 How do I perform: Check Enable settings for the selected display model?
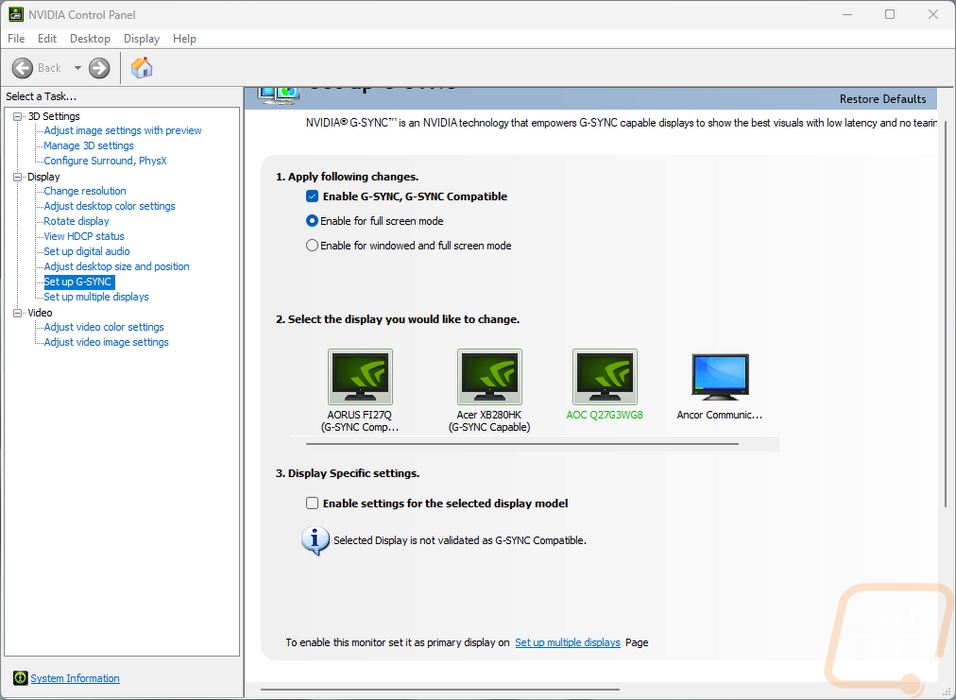pyautogui.click(x=312, y=503)
